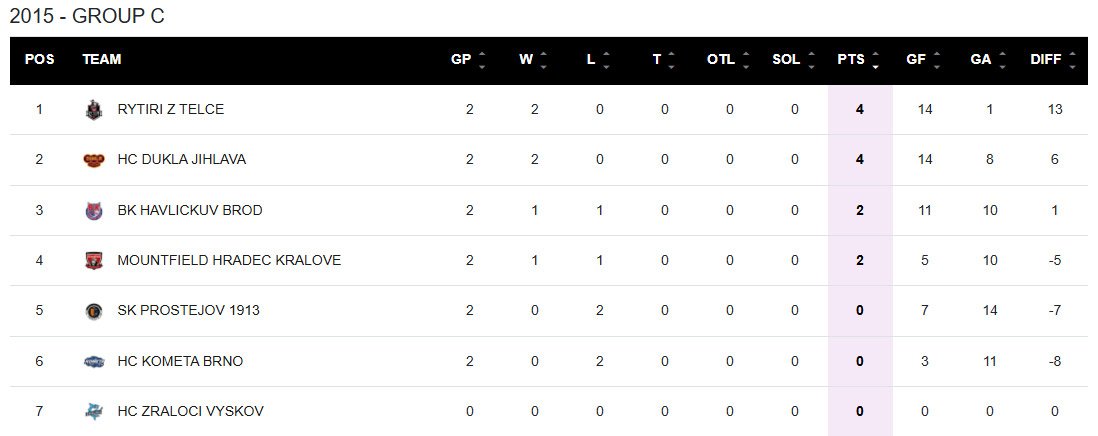
Task: Sort table by PTS sort arrow
Action: 876,60
